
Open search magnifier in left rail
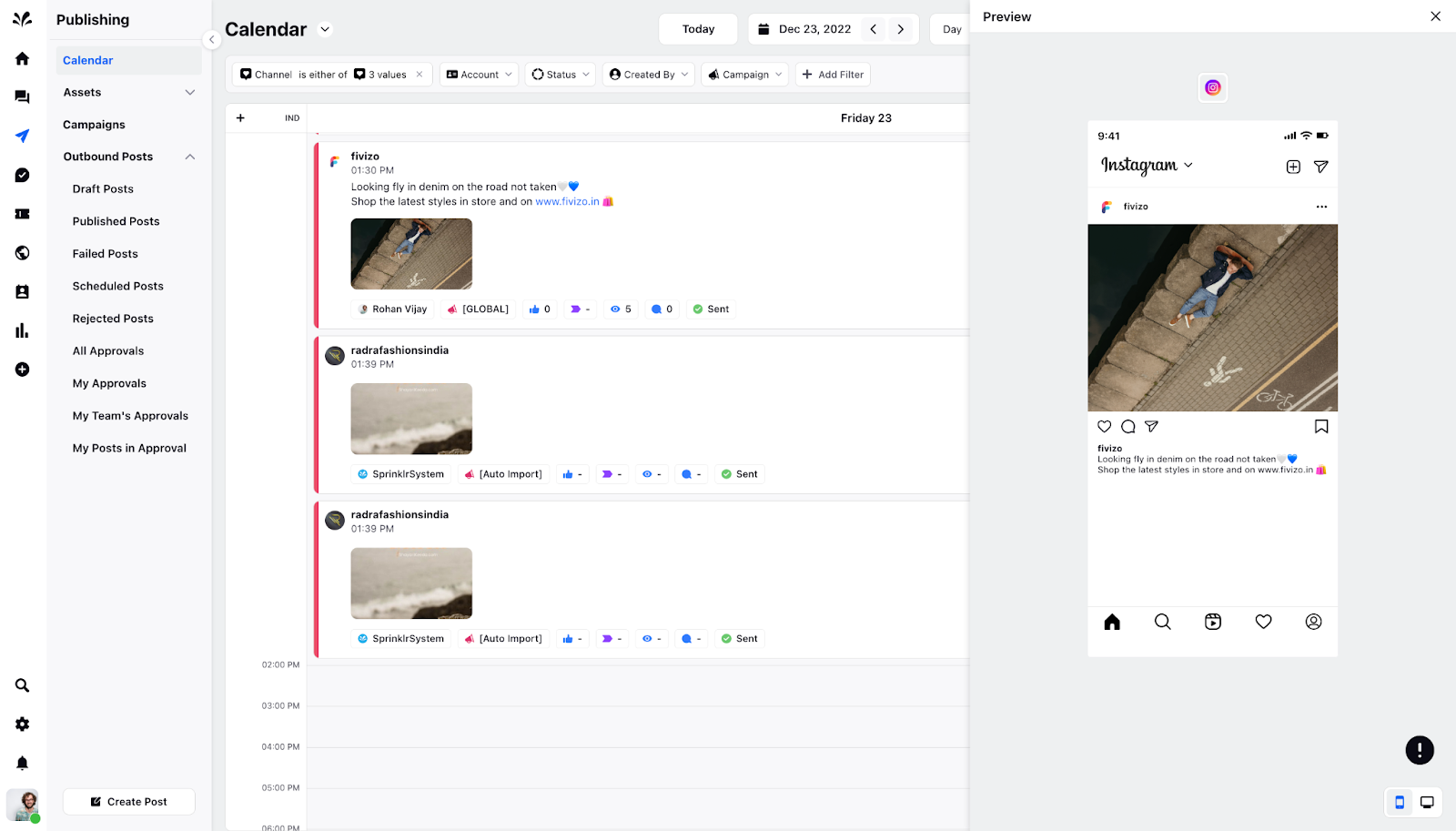click(22, 685)
